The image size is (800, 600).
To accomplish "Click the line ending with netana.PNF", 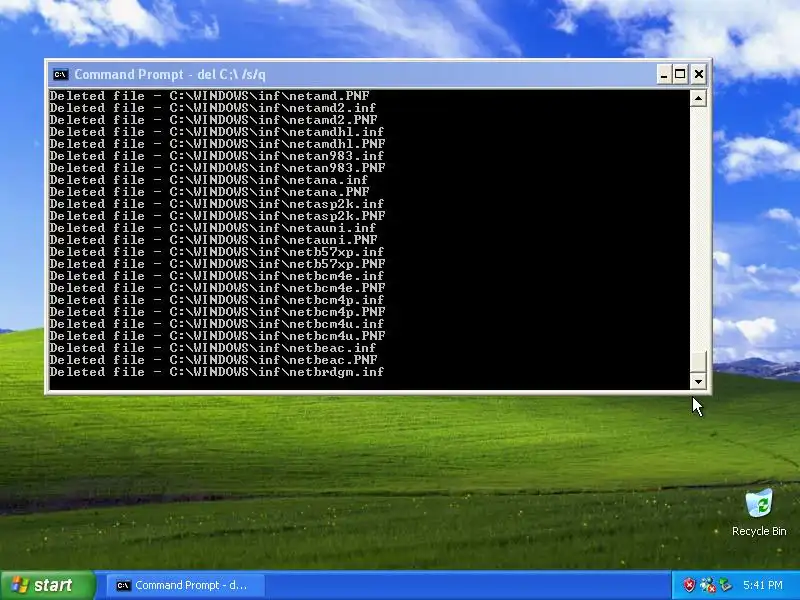I will (x=209, y=192).
